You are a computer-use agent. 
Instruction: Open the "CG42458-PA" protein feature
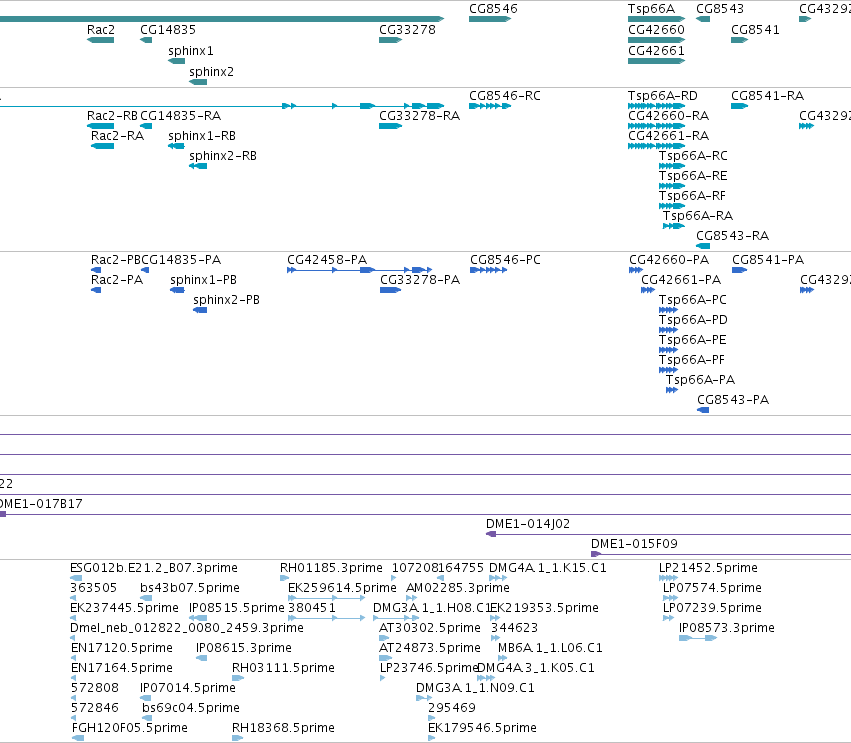327,261
